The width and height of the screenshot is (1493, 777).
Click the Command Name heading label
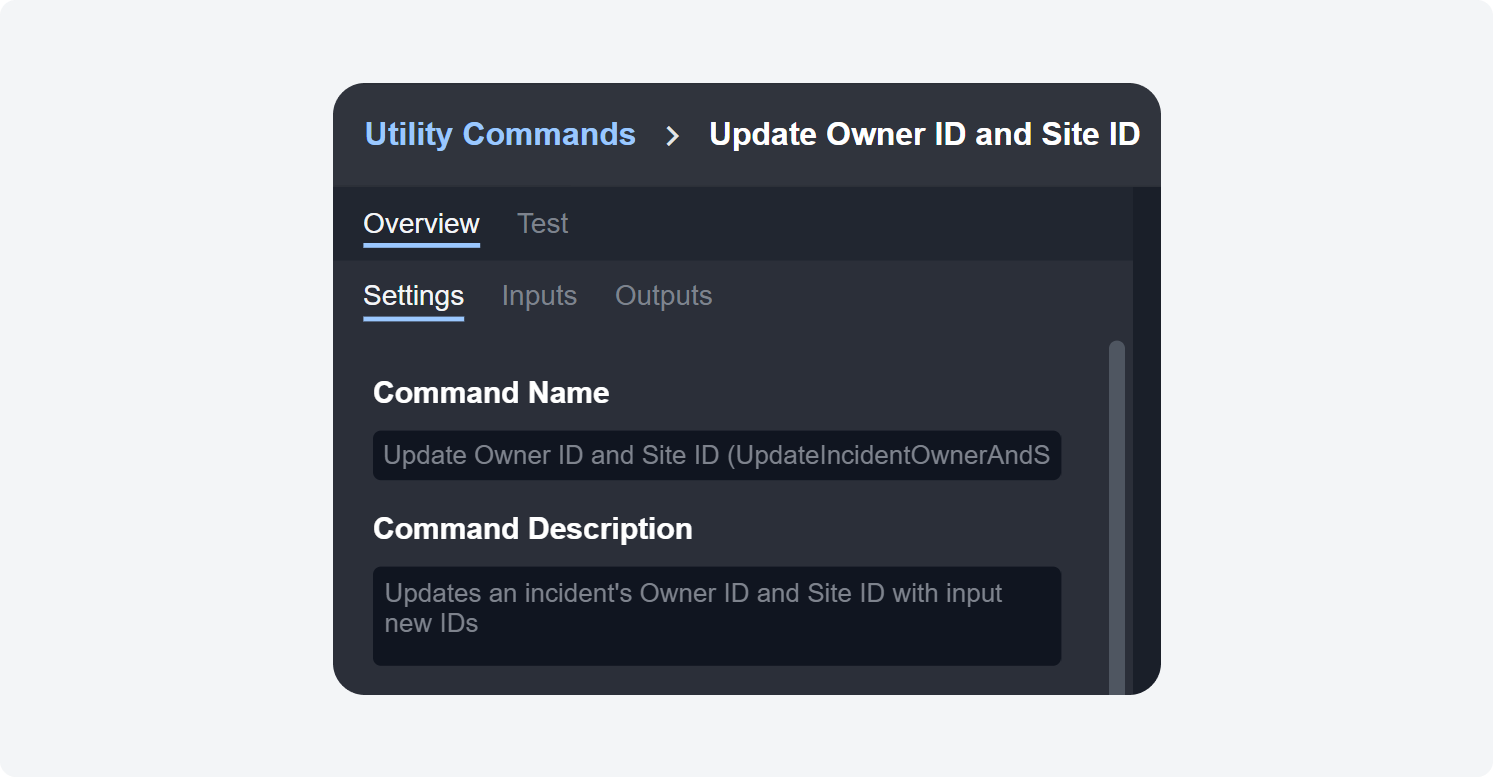pos(491,393)
